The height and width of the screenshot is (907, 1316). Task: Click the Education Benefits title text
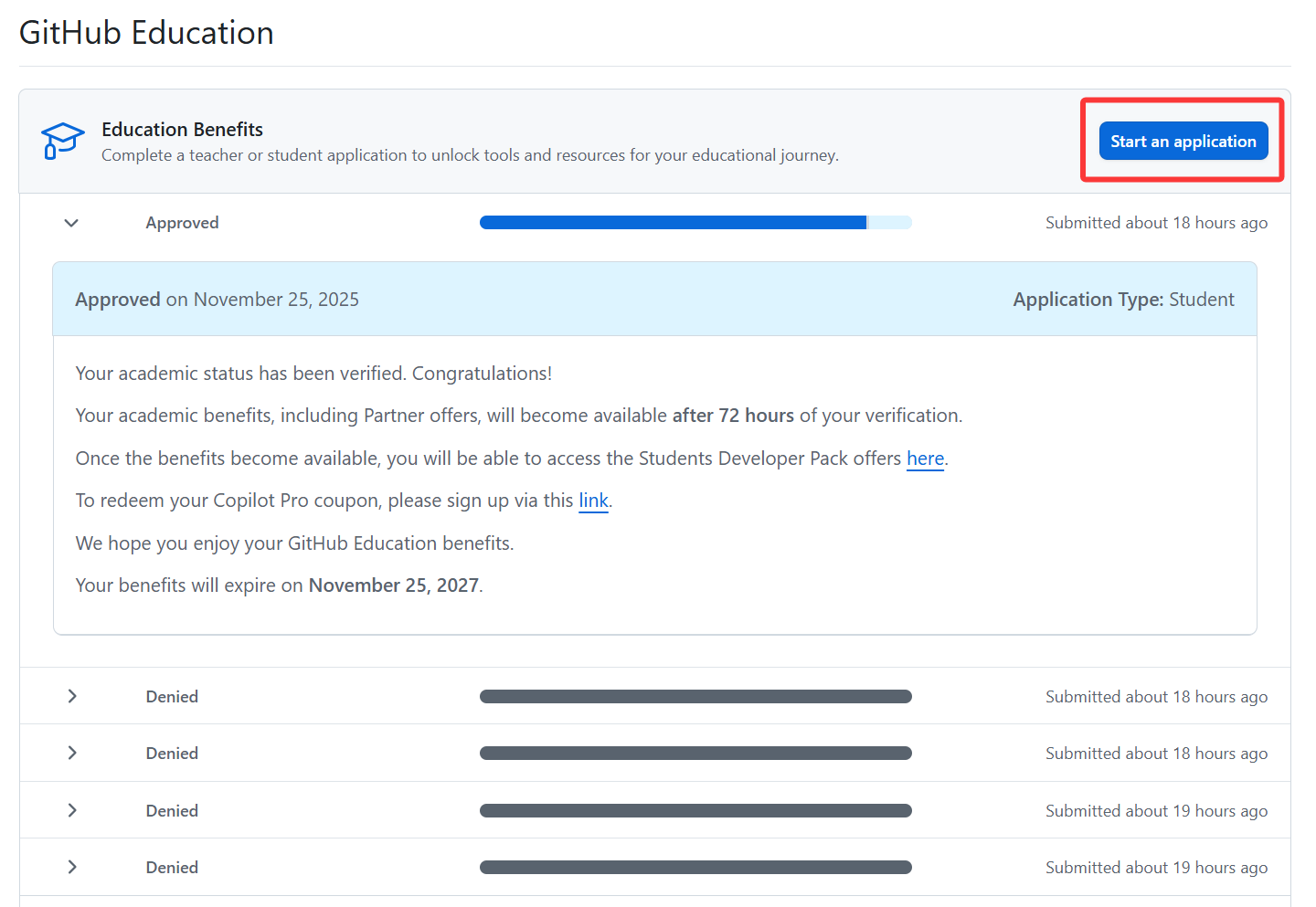point(182,130)
